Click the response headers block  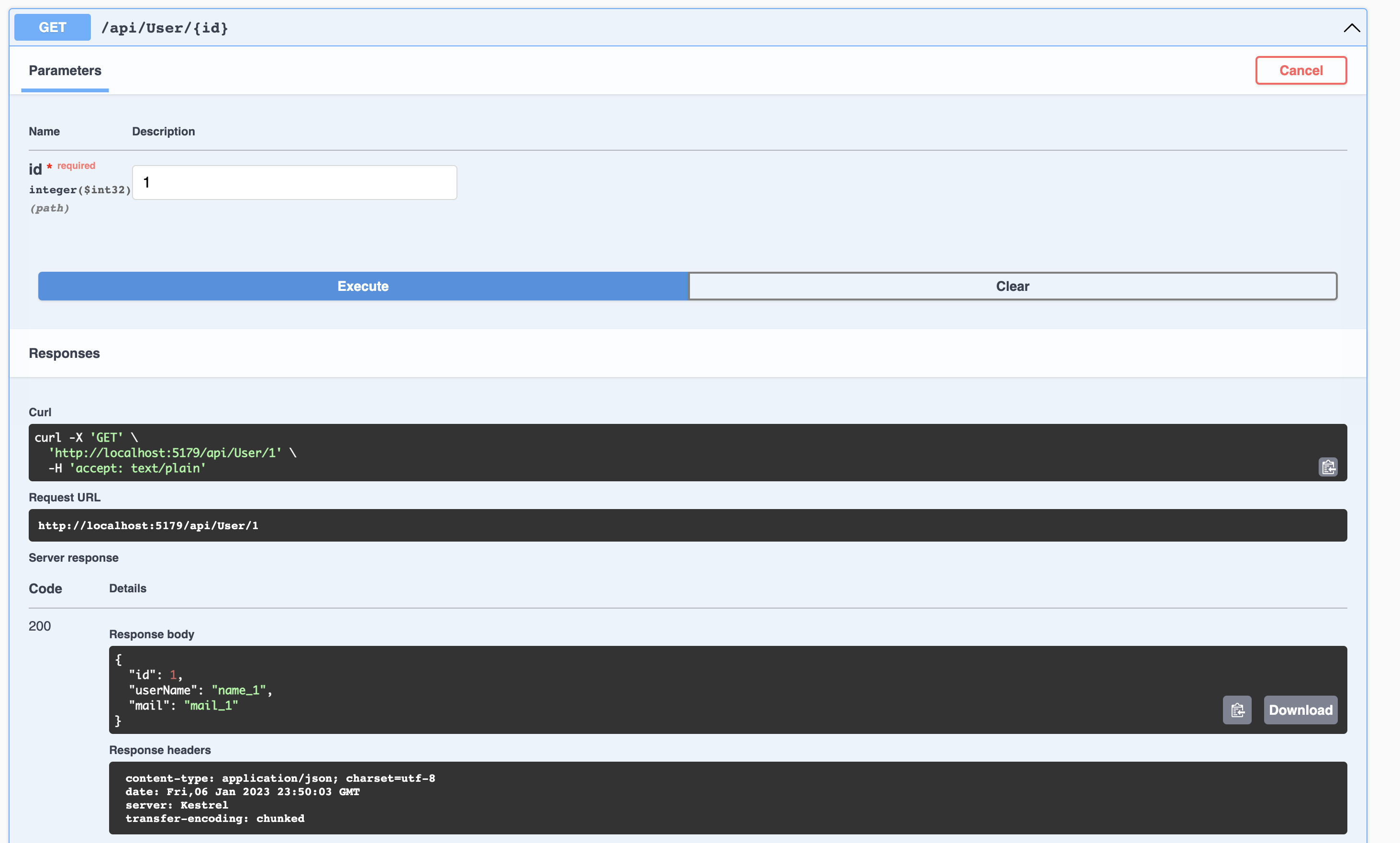(x=727, y=798)
